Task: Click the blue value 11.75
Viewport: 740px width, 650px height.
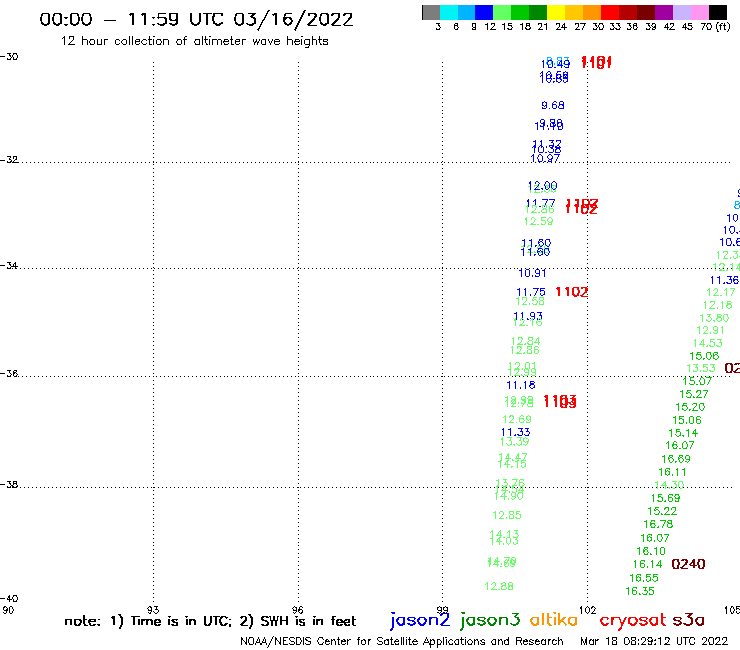Action: [x=531, y=292]
